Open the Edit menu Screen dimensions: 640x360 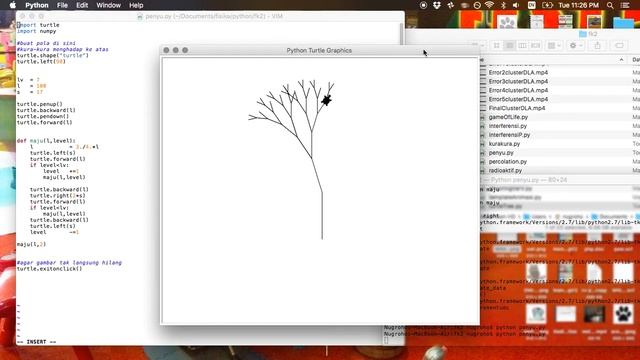[x=82, y=5]
